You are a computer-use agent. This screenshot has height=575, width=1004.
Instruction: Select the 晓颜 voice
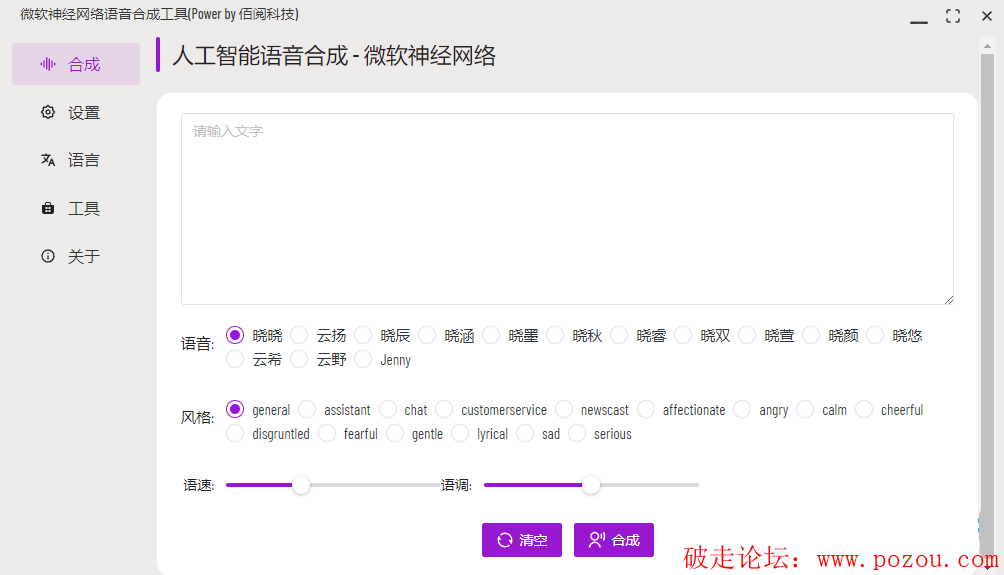coord(811,335)
